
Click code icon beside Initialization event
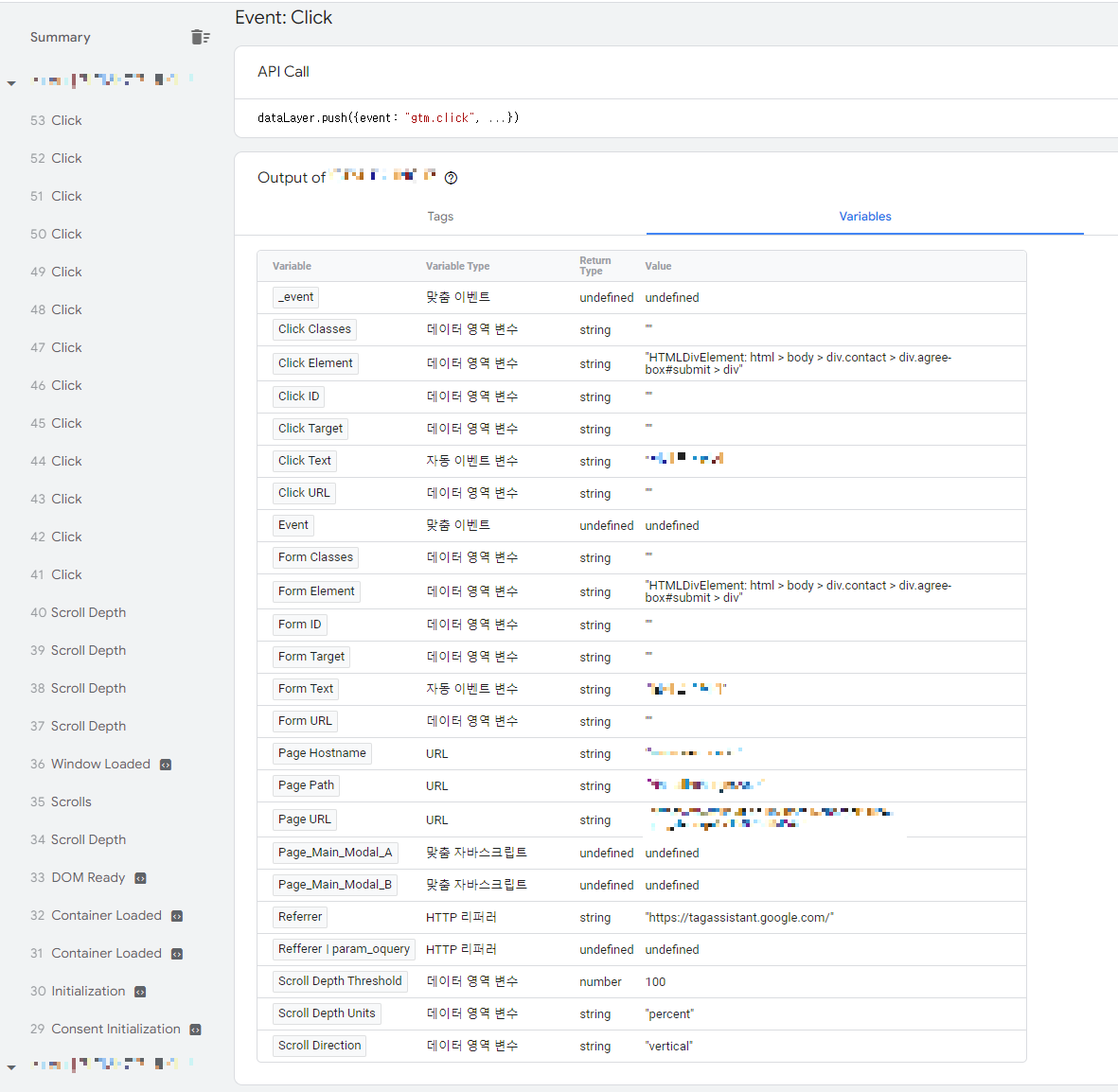click(x=140, y=992)
